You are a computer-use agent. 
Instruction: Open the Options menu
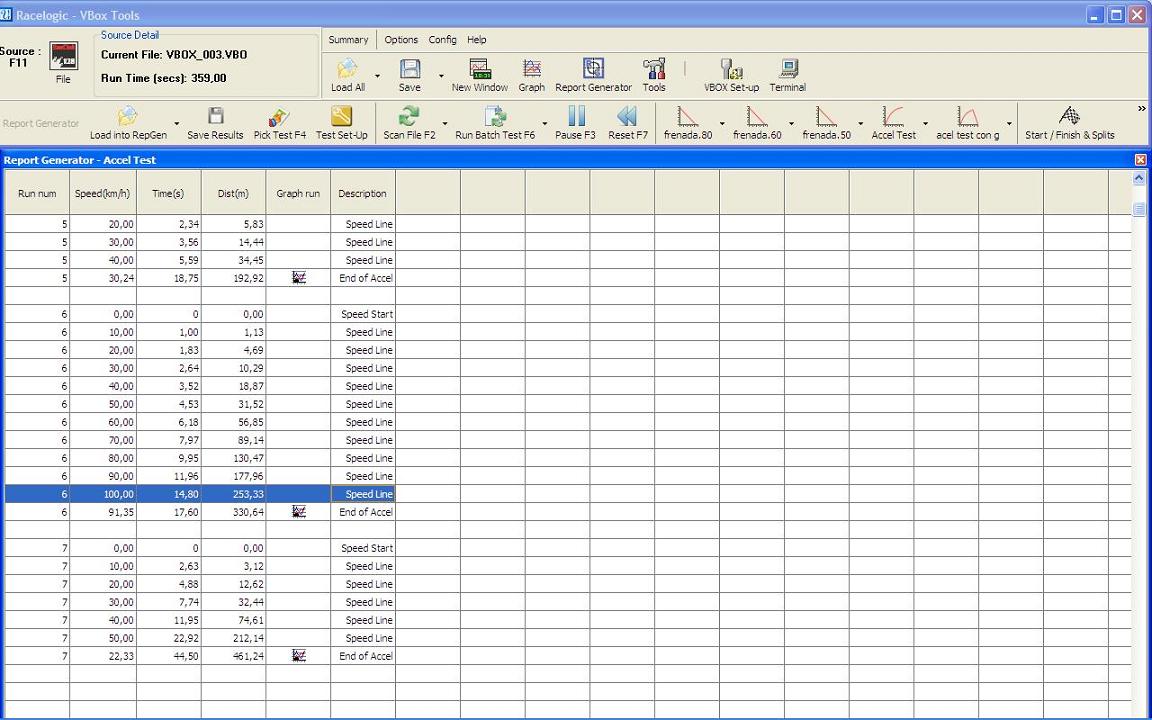coord(401,40)
